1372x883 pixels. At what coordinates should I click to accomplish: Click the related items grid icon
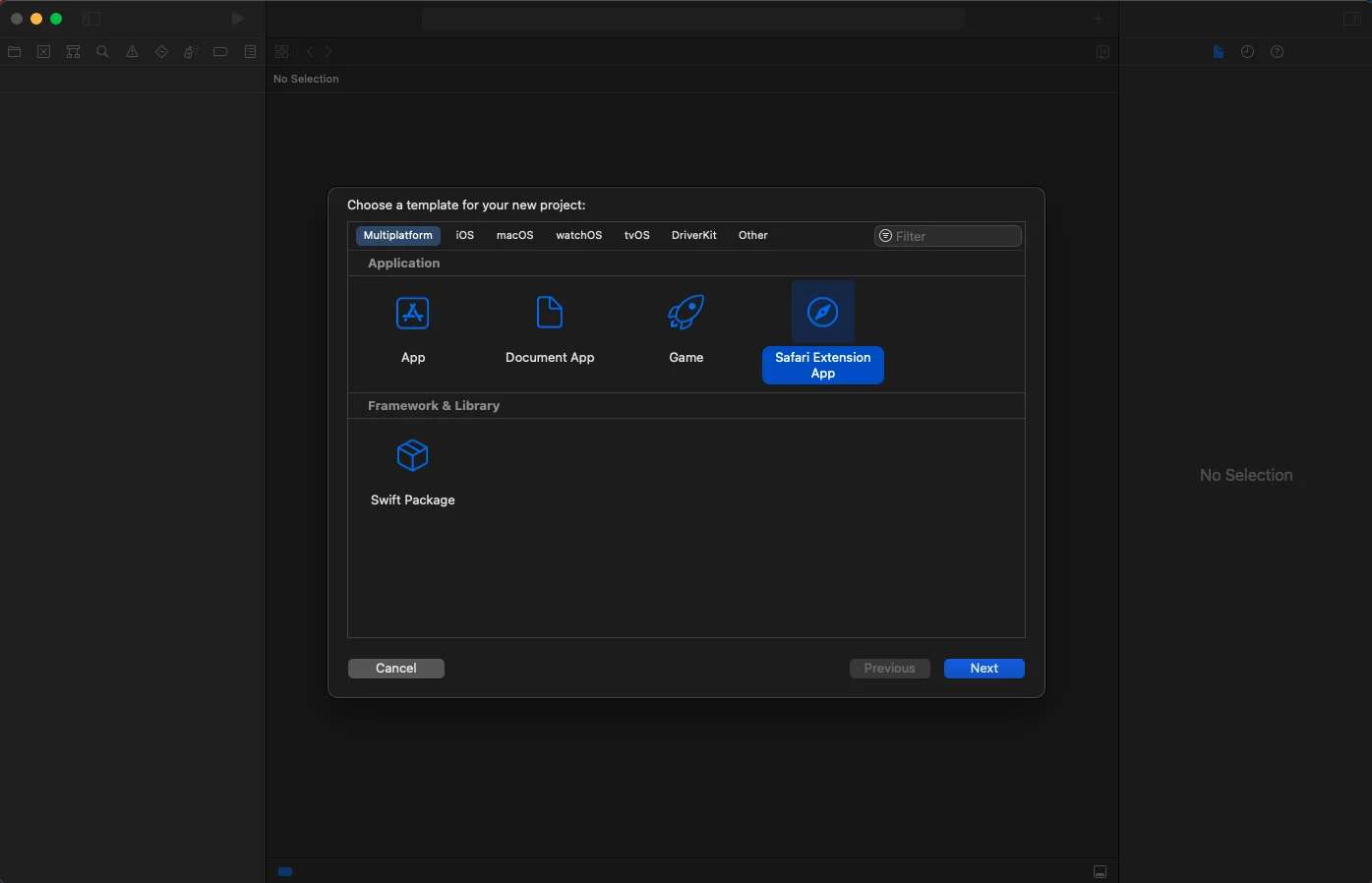pos(282,52)
